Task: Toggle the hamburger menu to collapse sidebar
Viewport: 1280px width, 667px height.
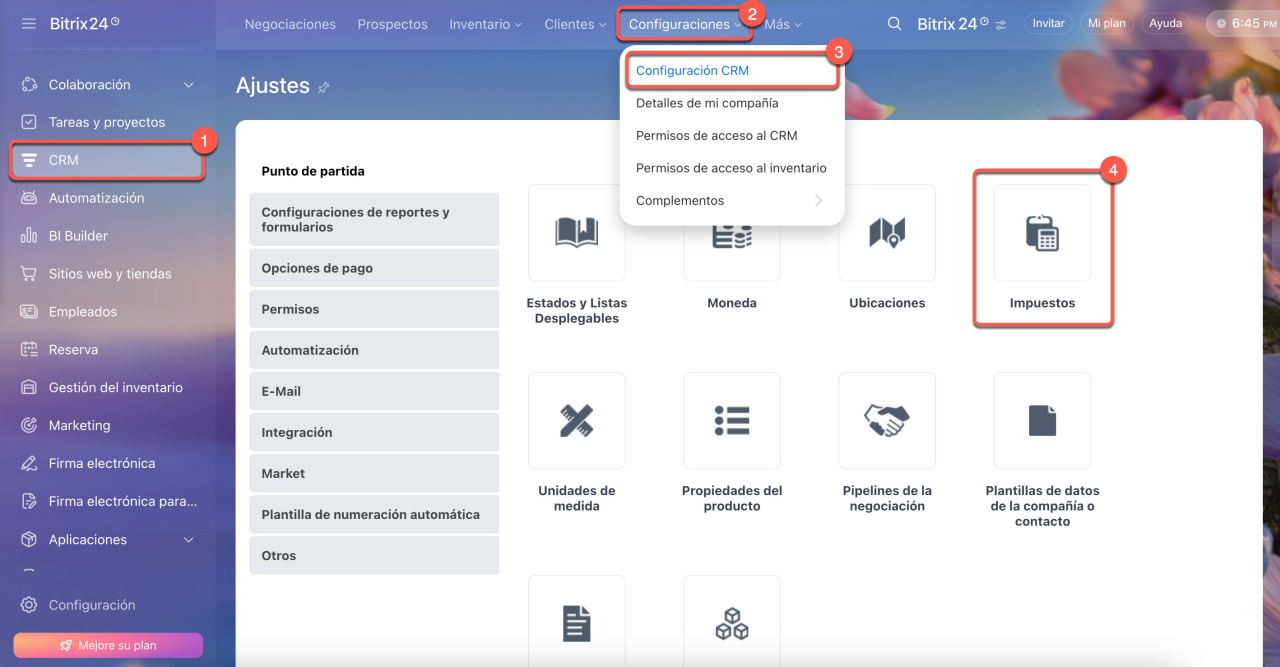Action: point(28,23)
